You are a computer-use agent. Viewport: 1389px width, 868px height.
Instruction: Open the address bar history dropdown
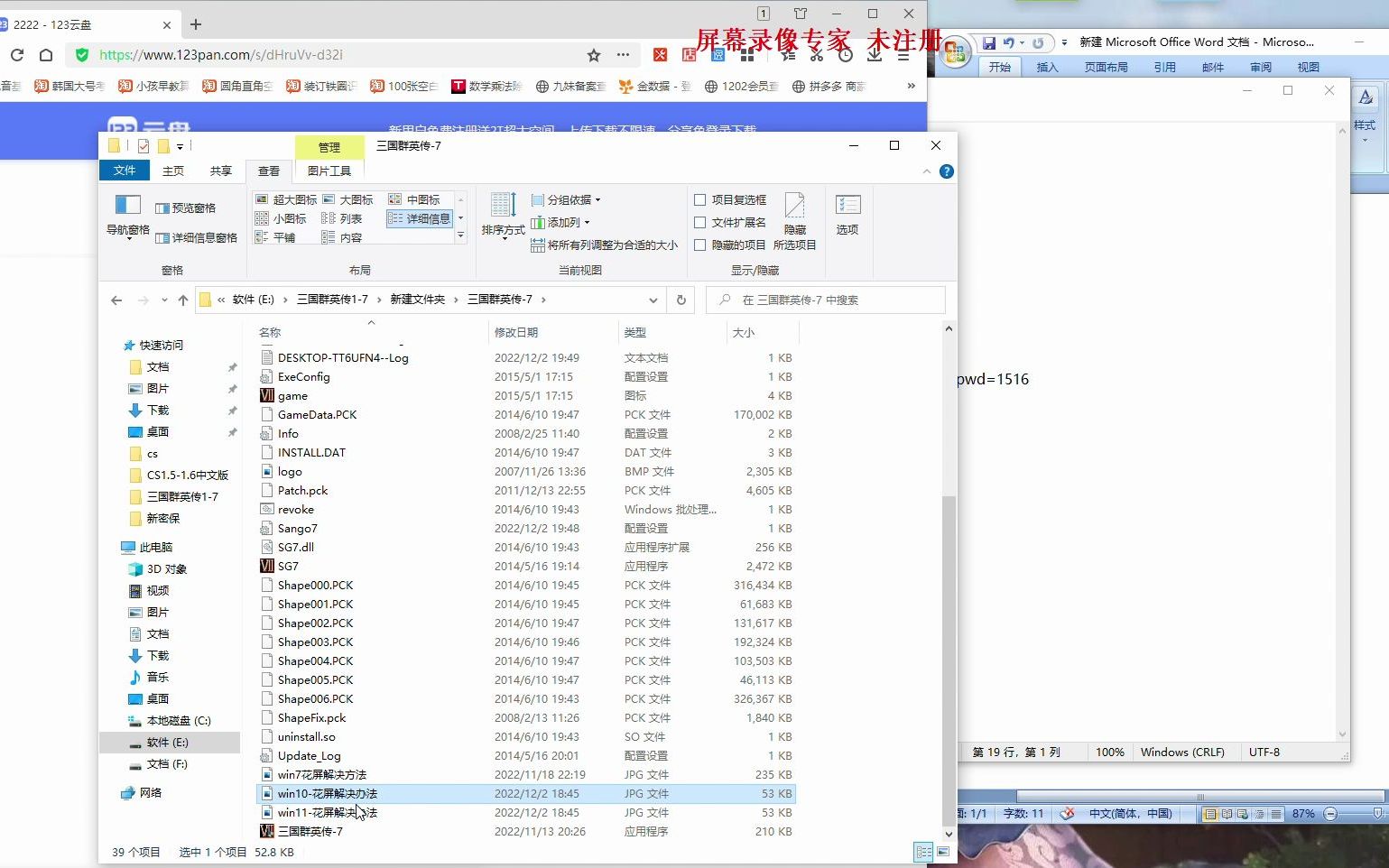pos(653,300)
